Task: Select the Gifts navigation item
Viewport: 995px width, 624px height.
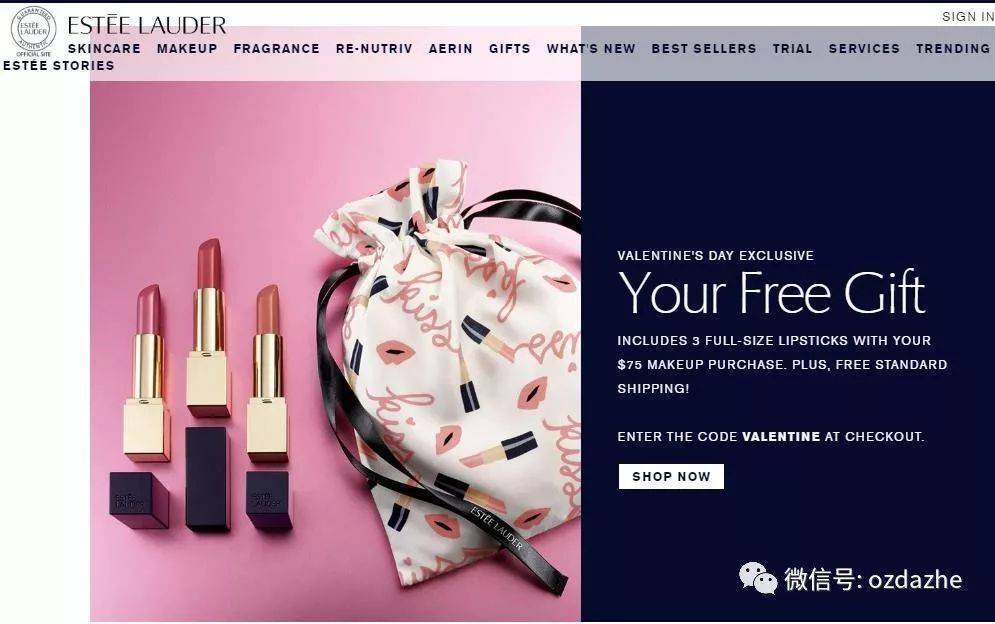Action: (x=510, y=48)
